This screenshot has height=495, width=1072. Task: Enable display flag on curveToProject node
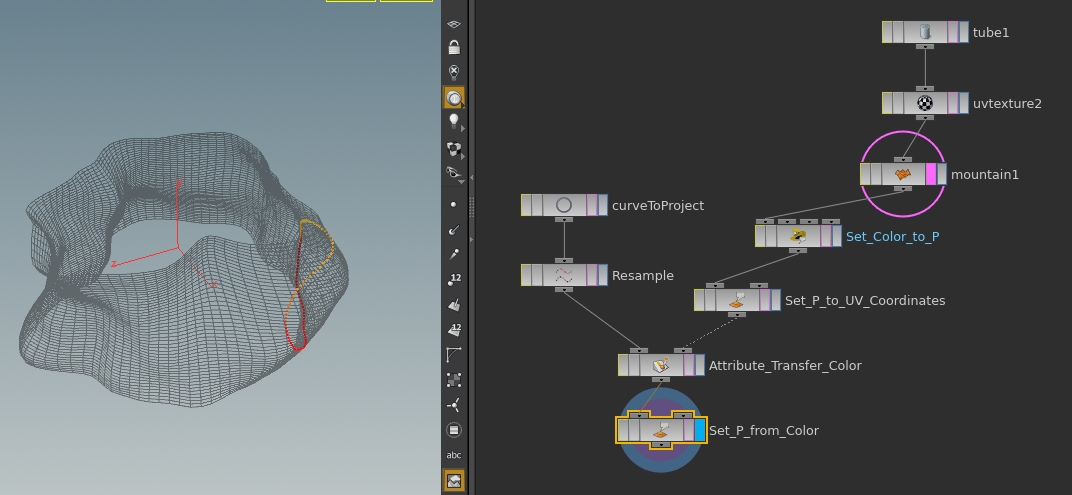pyautogui.click(x=603, y=205)
